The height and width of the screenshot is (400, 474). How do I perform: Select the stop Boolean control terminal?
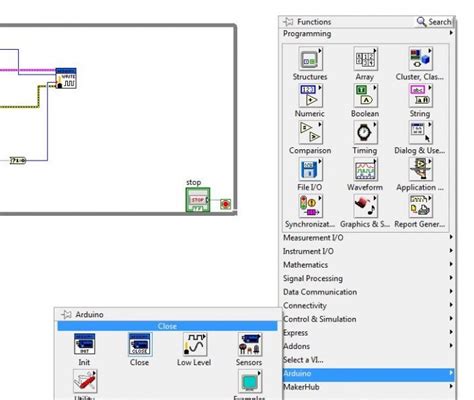[198, 200]
